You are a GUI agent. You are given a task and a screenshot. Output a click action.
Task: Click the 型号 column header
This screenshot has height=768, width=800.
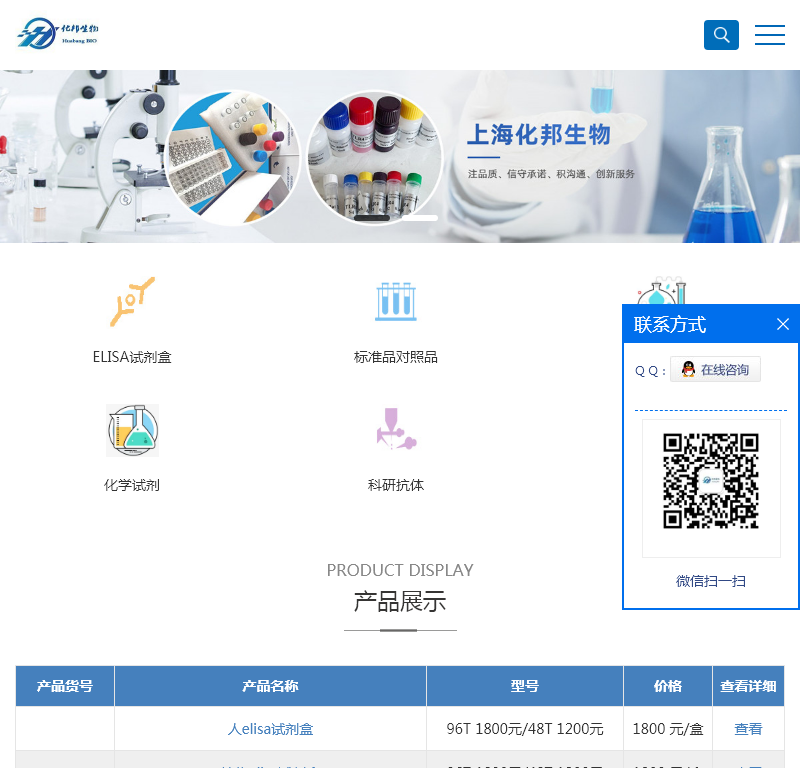[x=525, y=686]
